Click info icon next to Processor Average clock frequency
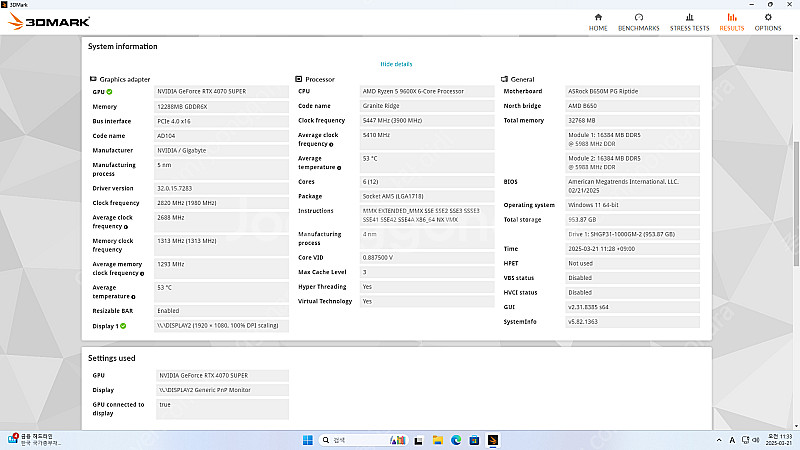This screenshot has width=800, height=450. 331,144
